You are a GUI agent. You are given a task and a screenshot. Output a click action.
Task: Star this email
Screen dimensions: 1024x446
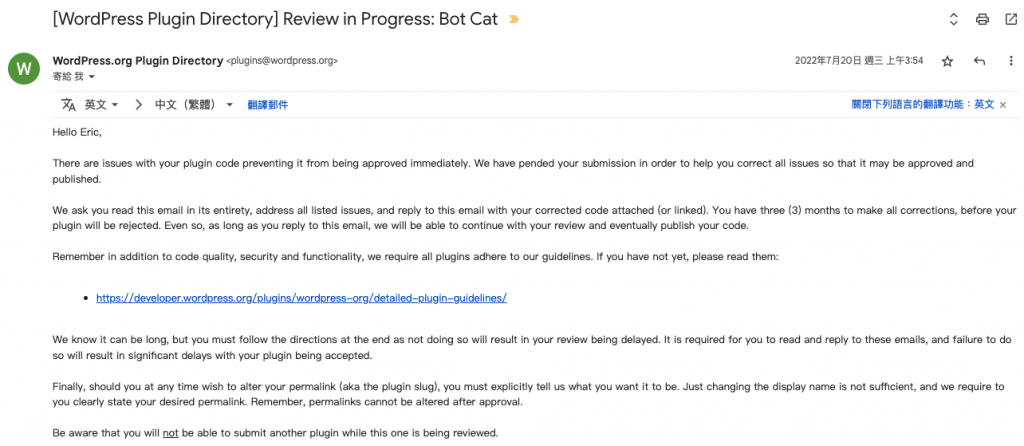click(947, 61)
